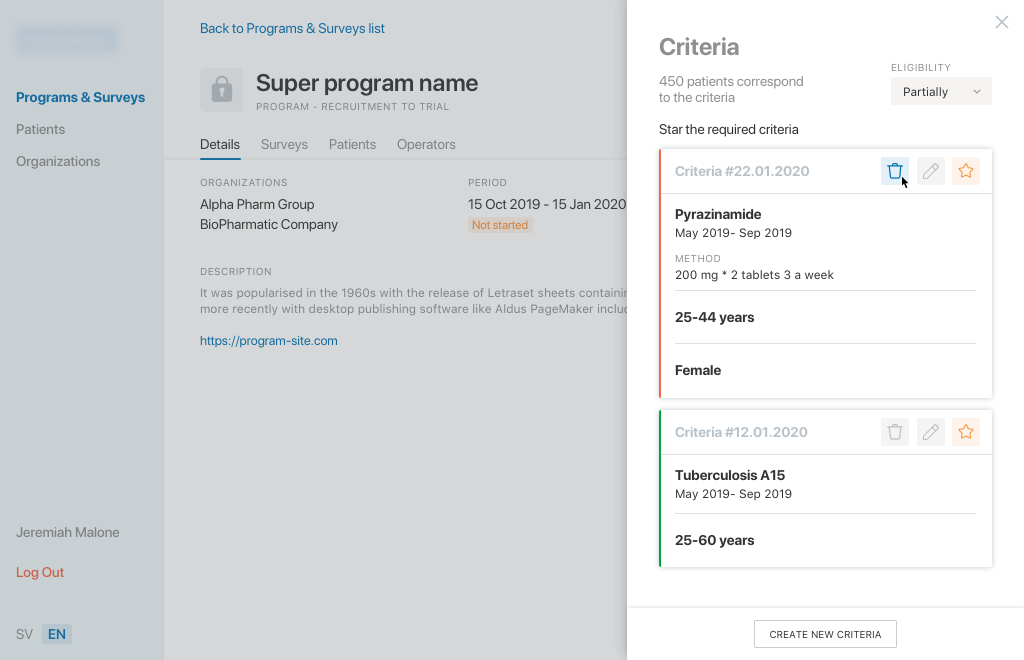Go back to Programs & Surveys list
1024x660 pixels.
[x=292, y=28]
